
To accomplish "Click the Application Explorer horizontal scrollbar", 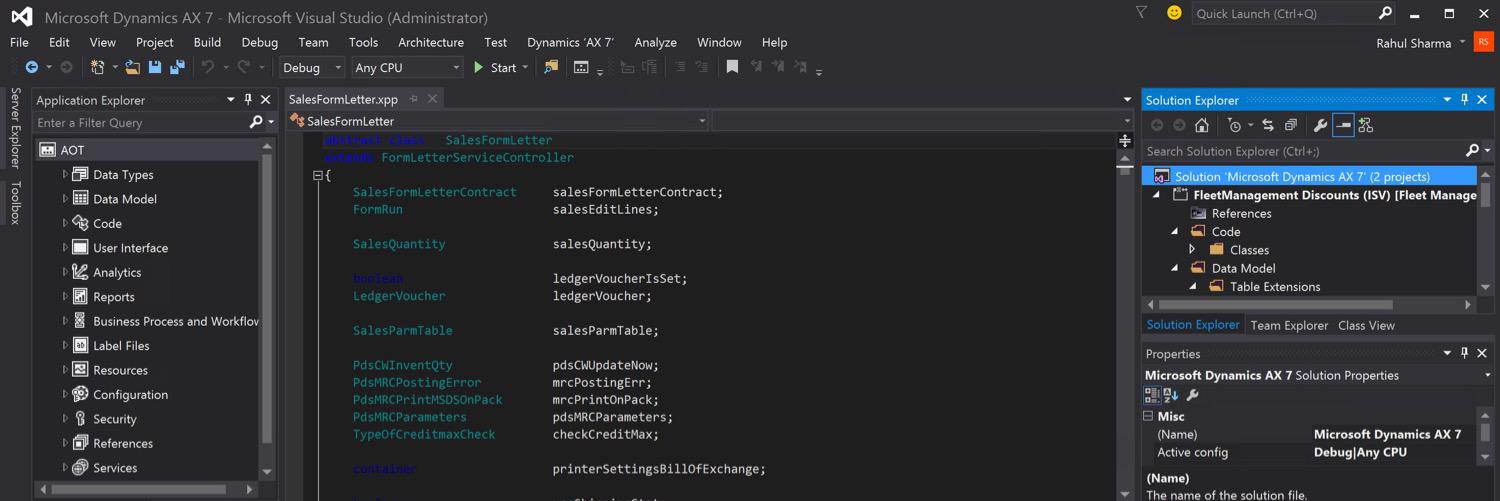I will 147,489.
